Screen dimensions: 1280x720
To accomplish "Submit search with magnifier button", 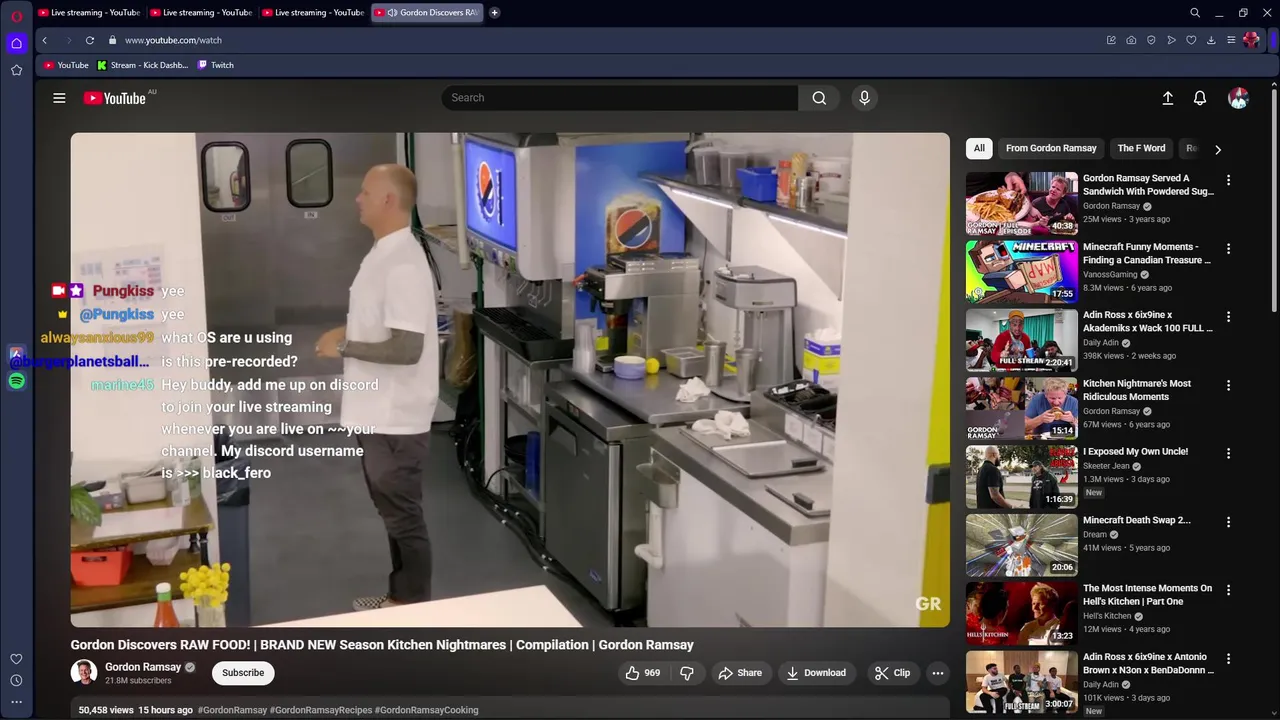I will pyautogui.click(x=819, y=98).
